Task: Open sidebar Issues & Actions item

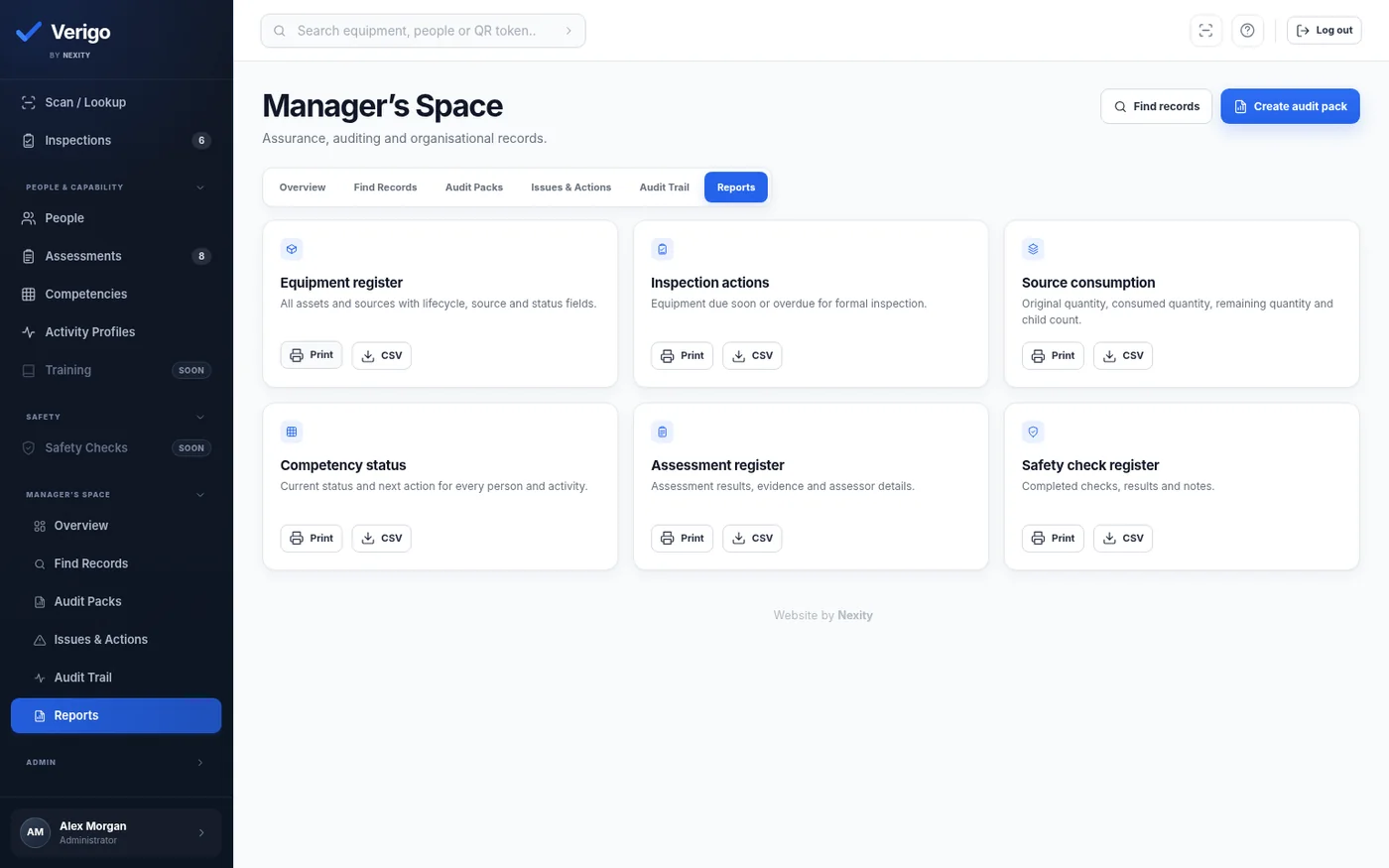Action: click(116, 640)
